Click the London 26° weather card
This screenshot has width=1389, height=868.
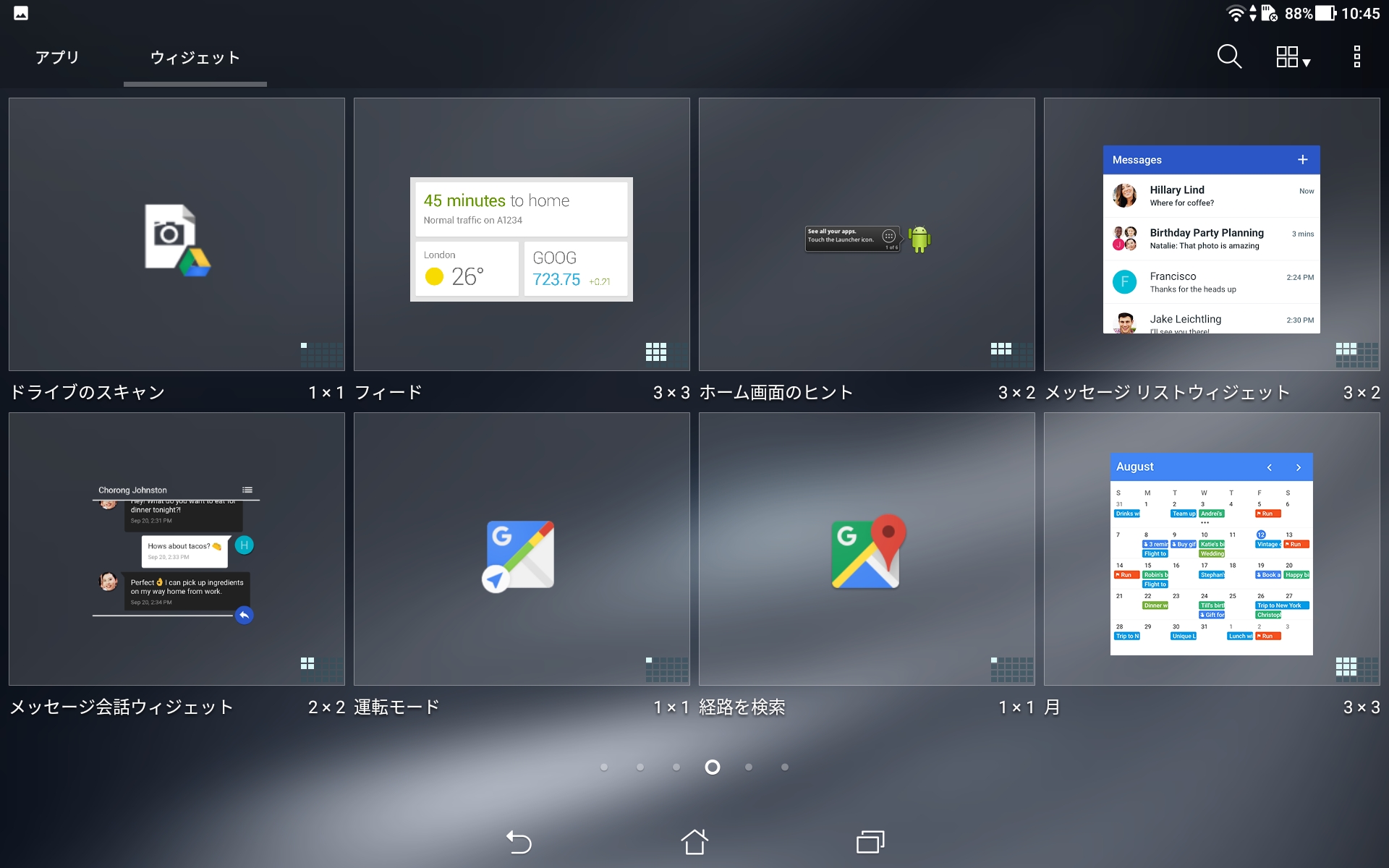[x=467, y=269]
